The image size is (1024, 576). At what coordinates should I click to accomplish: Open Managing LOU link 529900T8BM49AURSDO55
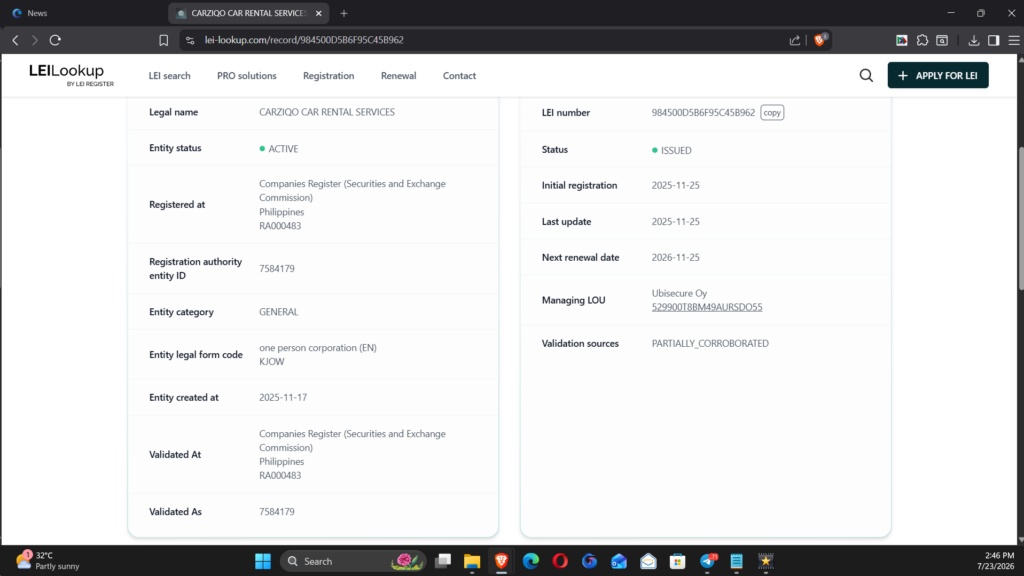pos(707,307)
